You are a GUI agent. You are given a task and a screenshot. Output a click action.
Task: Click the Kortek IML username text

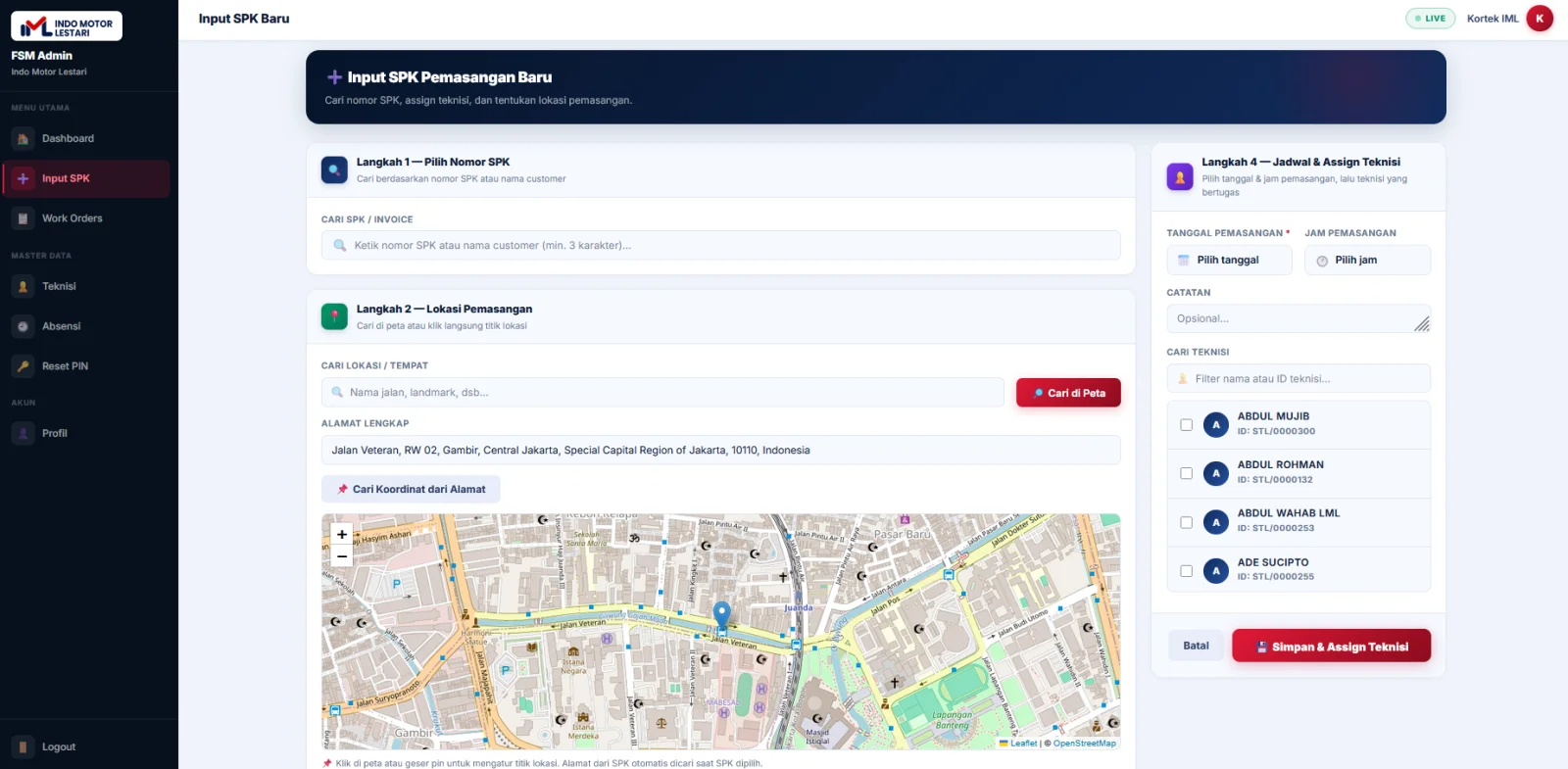(x=1493, y=19)
